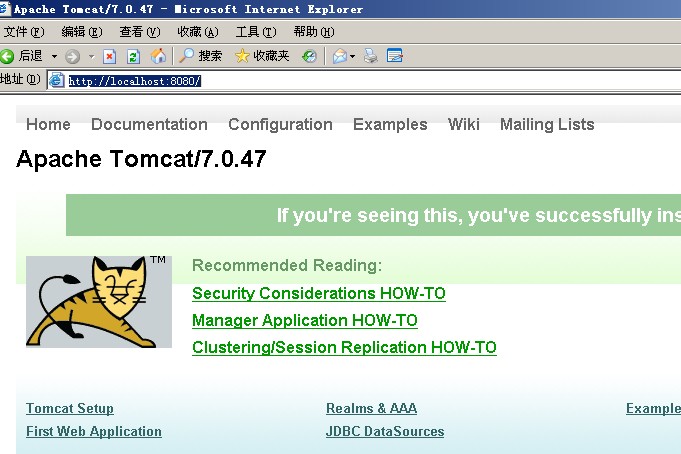Open the Wiki nav link
This screenshot has width=681, height=454.
pyautogui.click(x=464, y=124)
